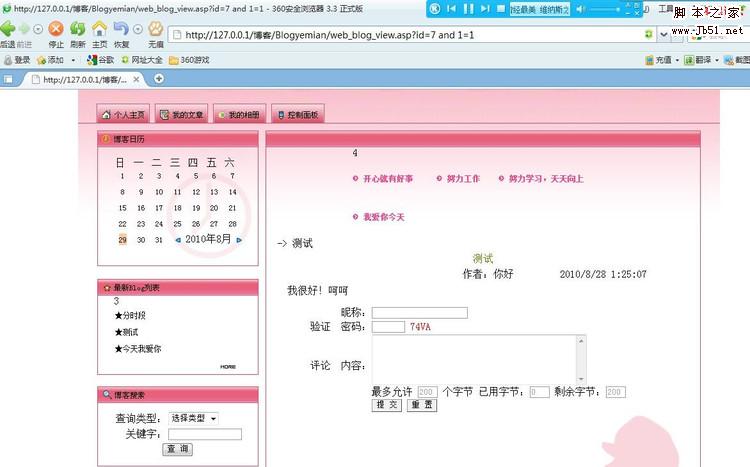Click the tab list icon left of tabs
Screen dimensions: 750x467
coord(8,79)
